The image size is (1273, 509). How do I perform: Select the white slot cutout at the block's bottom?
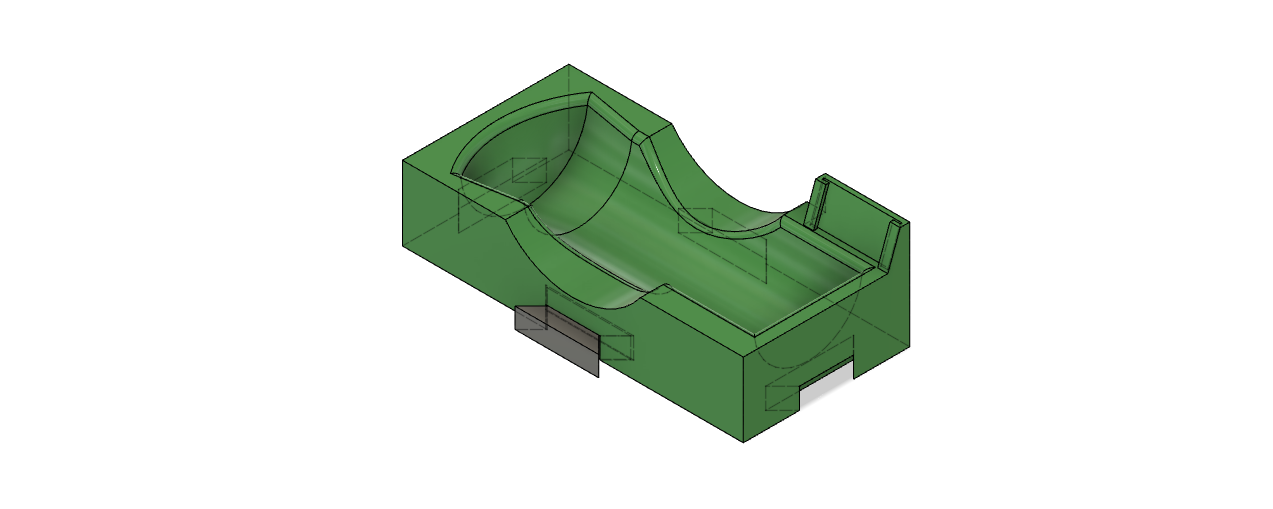click(x=826, y=384)
